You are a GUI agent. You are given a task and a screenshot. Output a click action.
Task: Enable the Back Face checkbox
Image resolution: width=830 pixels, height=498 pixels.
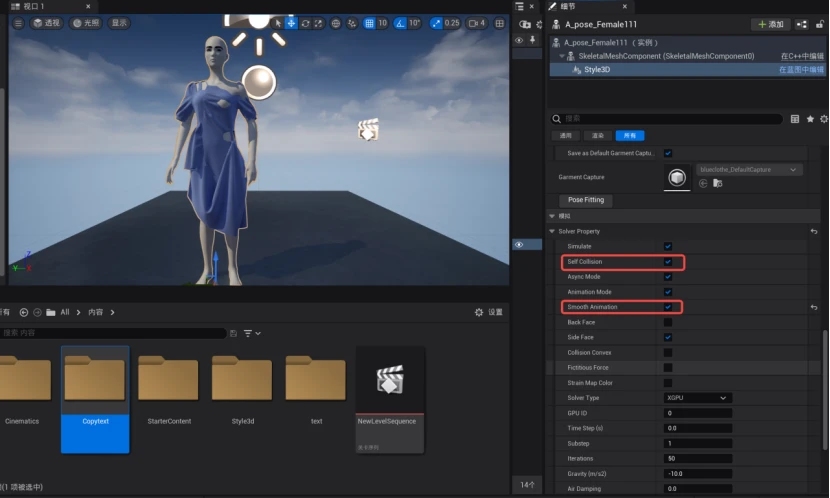pyautogui.click(x=667, y=322)
